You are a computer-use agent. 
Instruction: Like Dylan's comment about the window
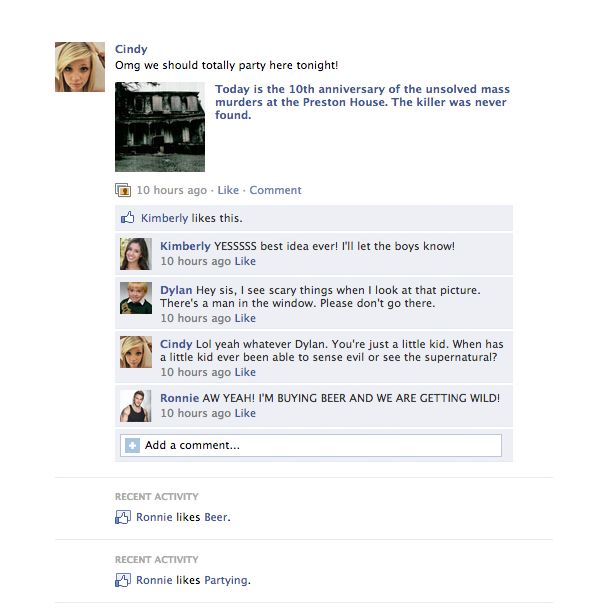click(245, 318)
